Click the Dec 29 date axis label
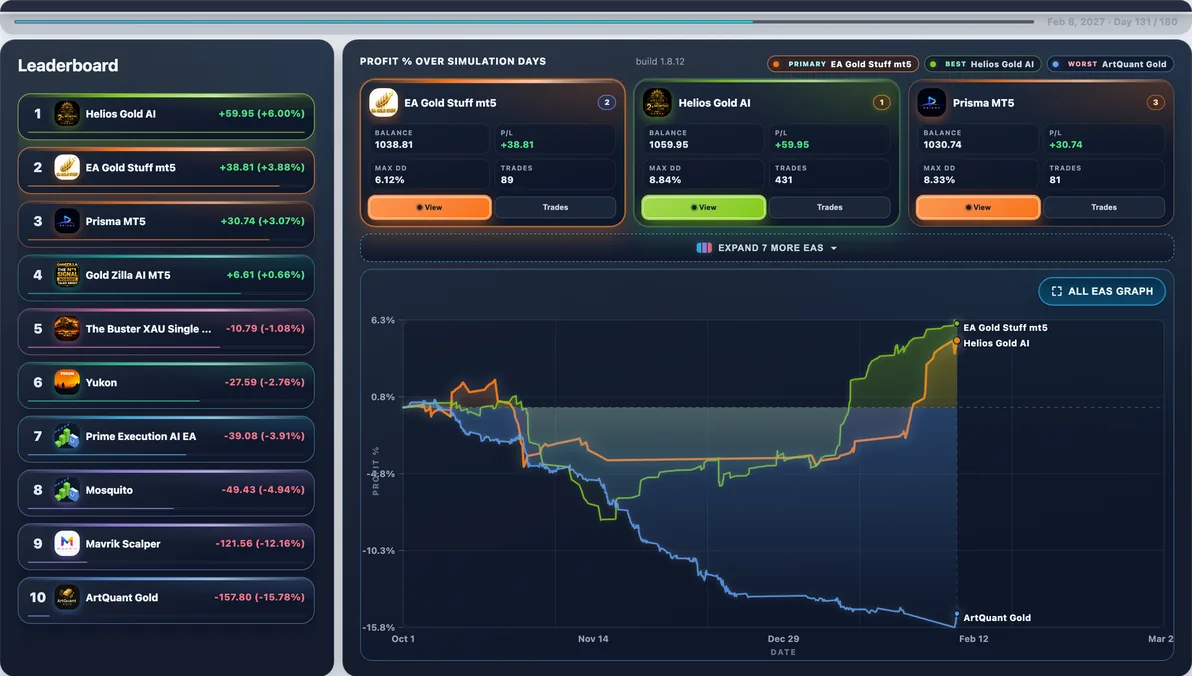 tap(783, 639)
